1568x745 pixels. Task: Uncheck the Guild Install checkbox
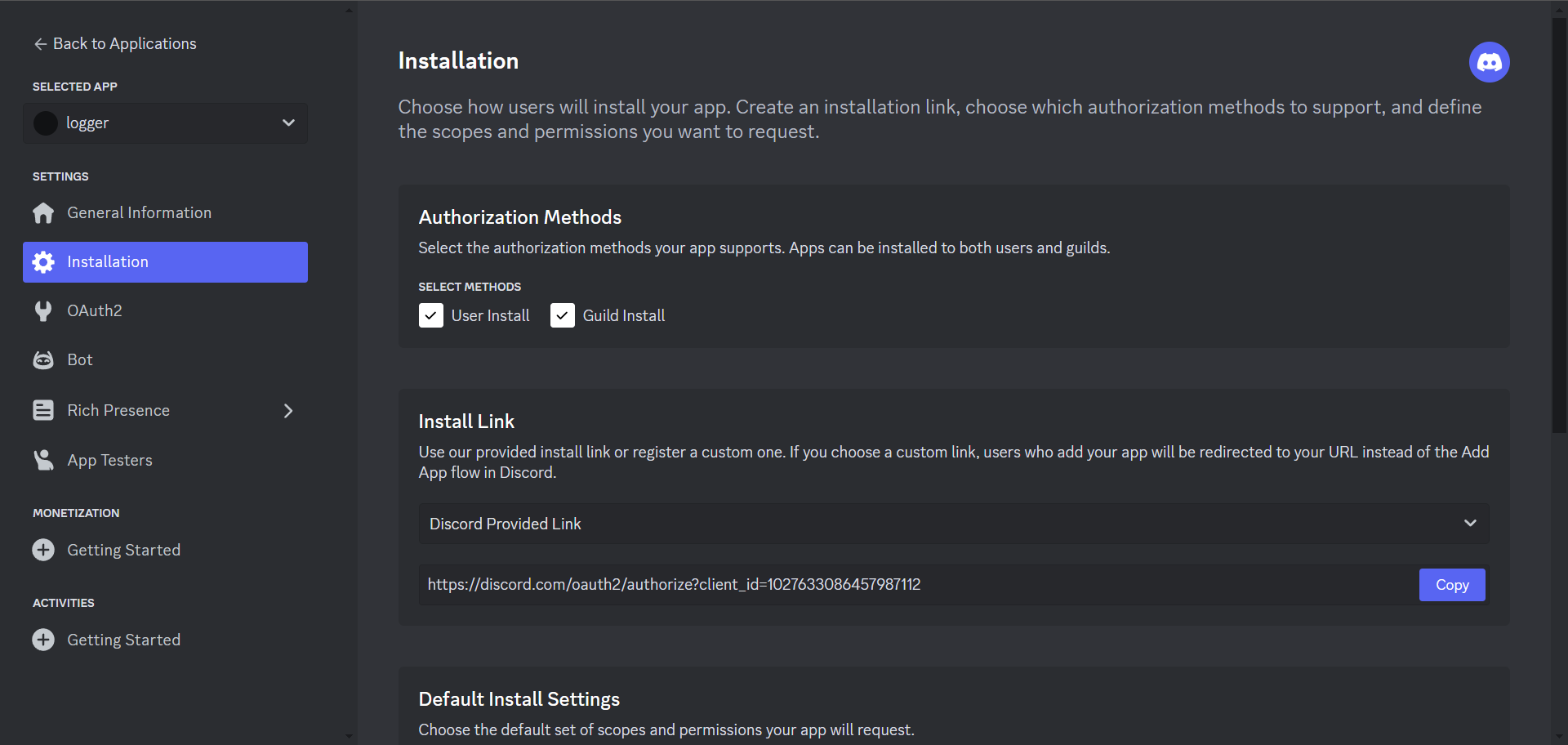563,315
